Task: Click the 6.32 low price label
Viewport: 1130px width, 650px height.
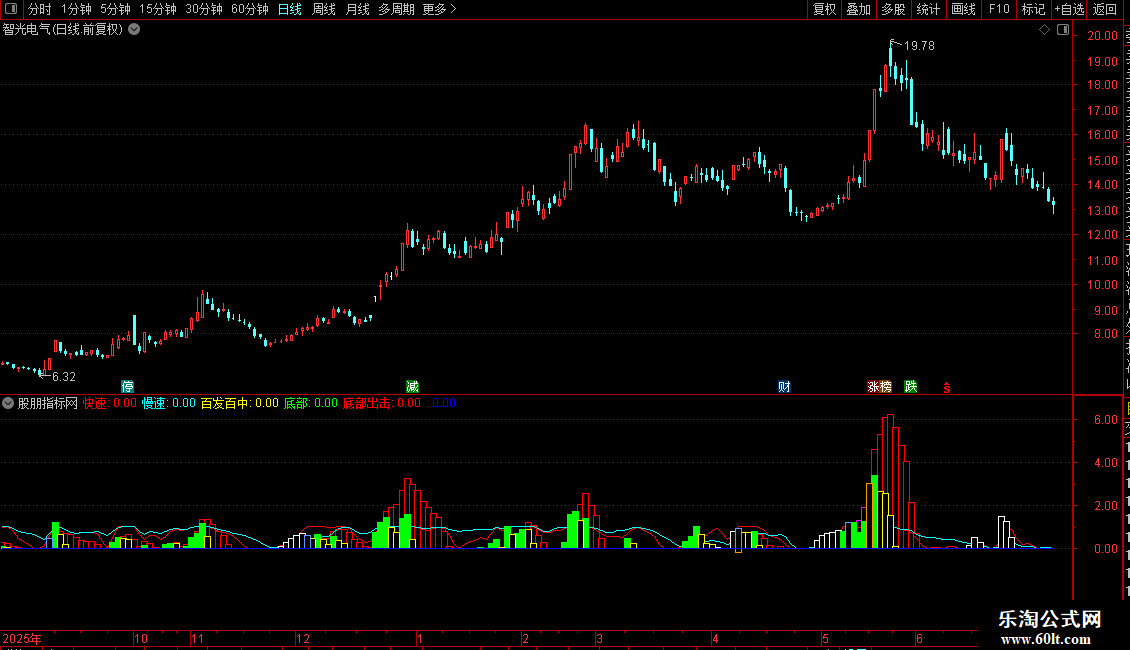Action: (x=63, y=377)
